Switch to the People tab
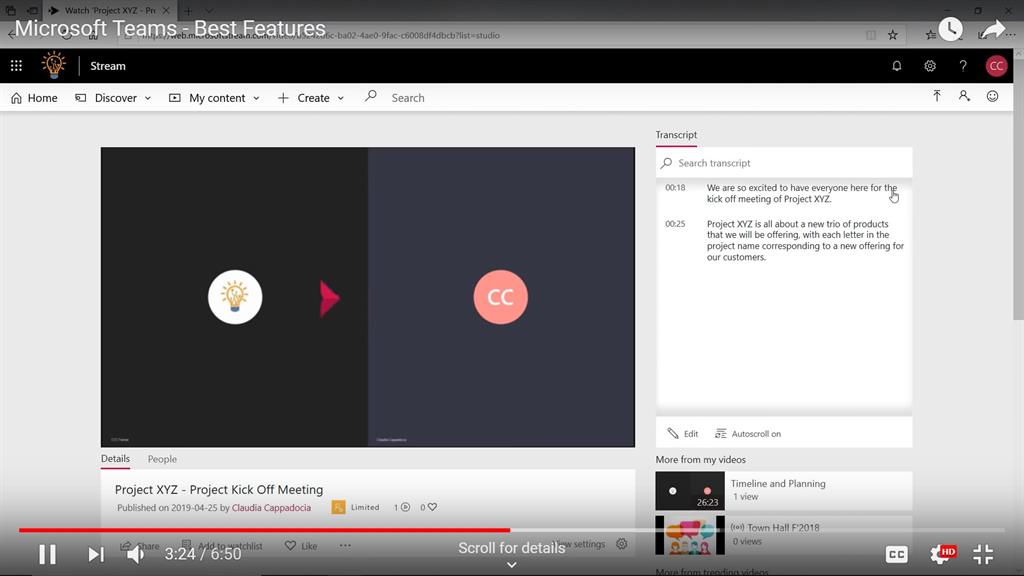The height and width of the screenshot is (576, 1024). (x=162, y=459)
